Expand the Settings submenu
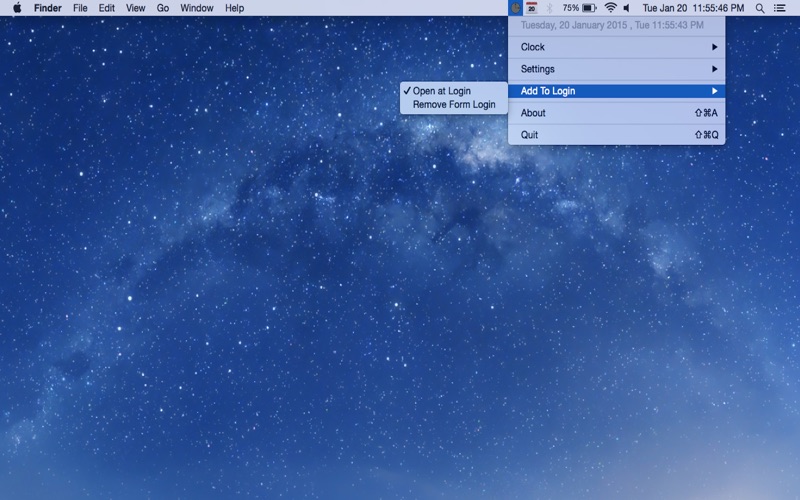 616,69
